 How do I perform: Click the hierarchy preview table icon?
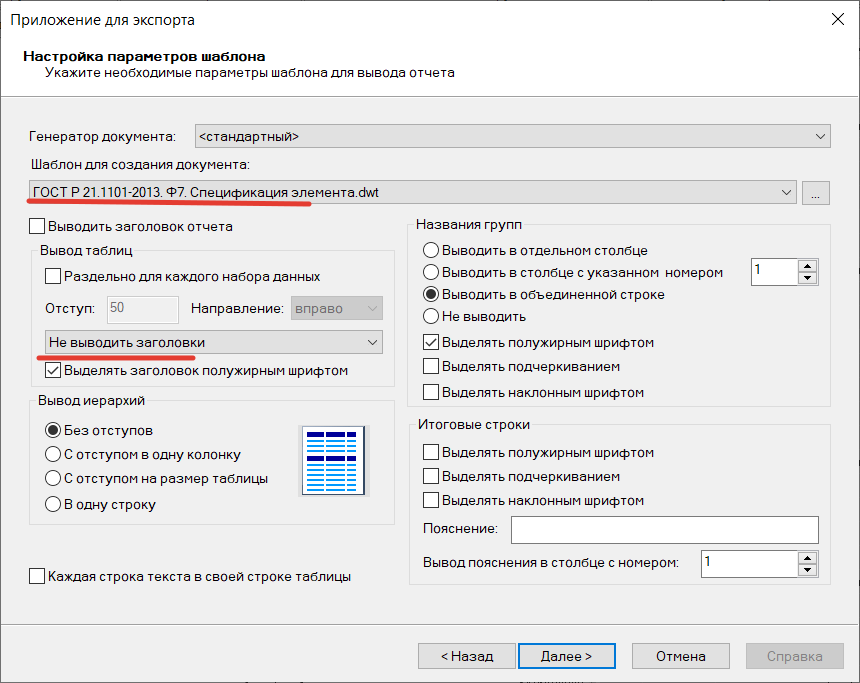[x=335, y=460]
